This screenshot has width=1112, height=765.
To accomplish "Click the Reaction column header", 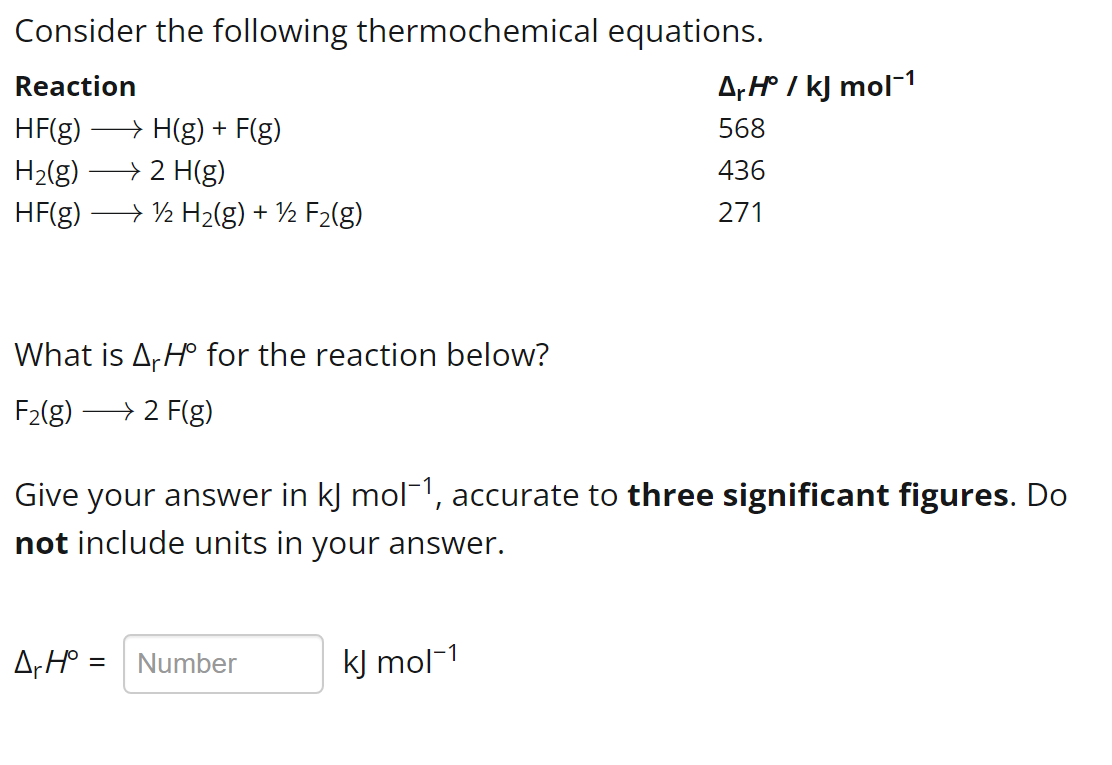I will pos(75,87).
